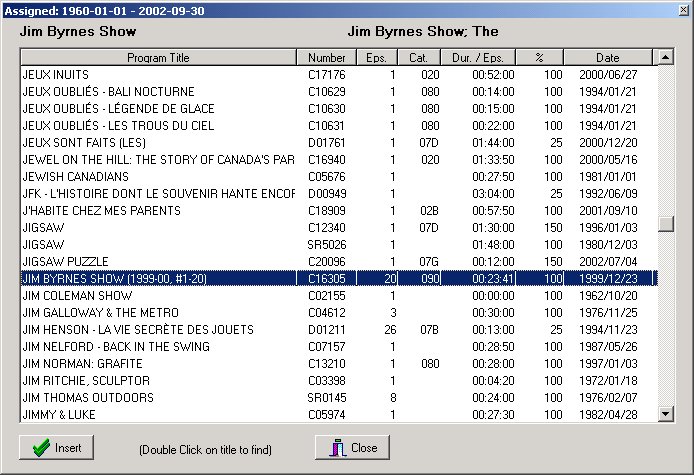
Task: Sort by Program Title column header
Action: (158, 58)
